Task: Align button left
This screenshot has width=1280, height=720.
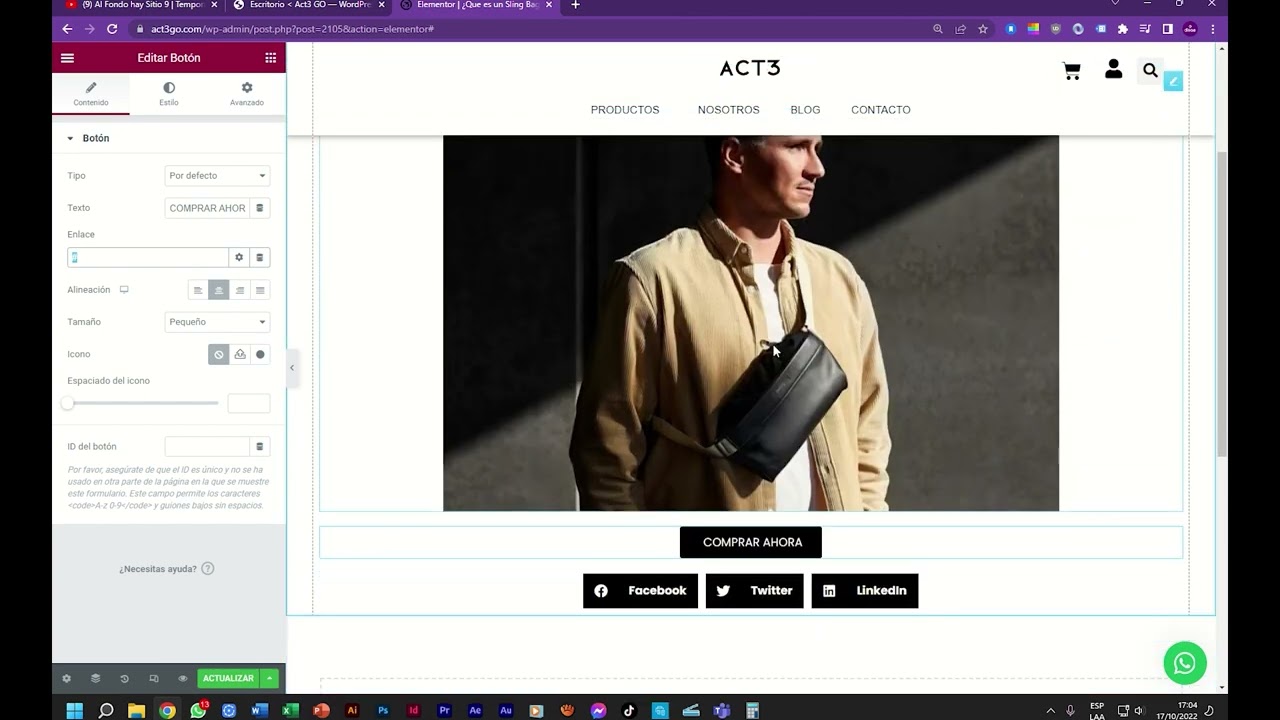Action: pos(198,290)
